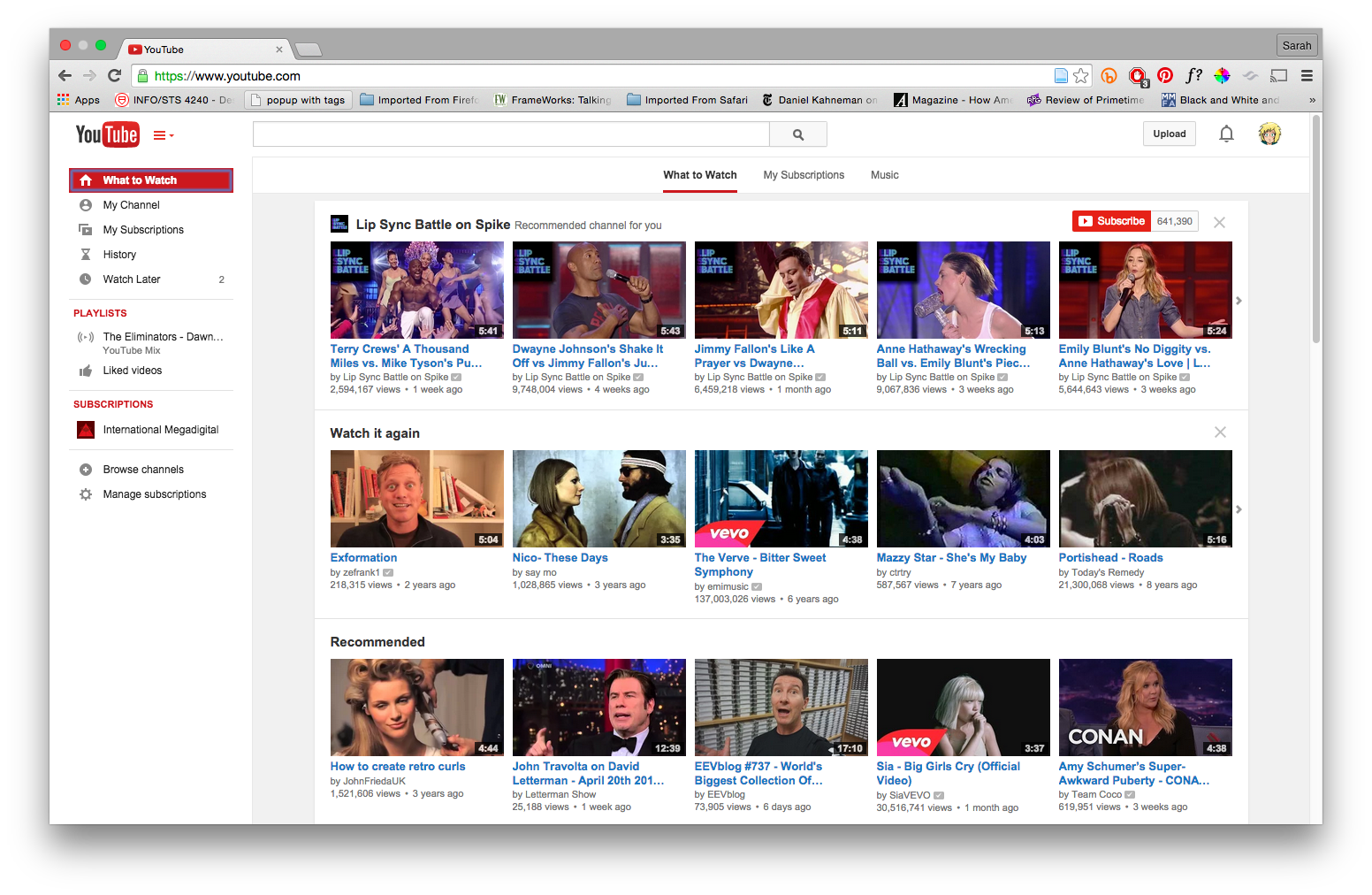Open Jimmy Fallon's Like A Prayer title
Screen dimensions: 1372x895
pos(755,356)
